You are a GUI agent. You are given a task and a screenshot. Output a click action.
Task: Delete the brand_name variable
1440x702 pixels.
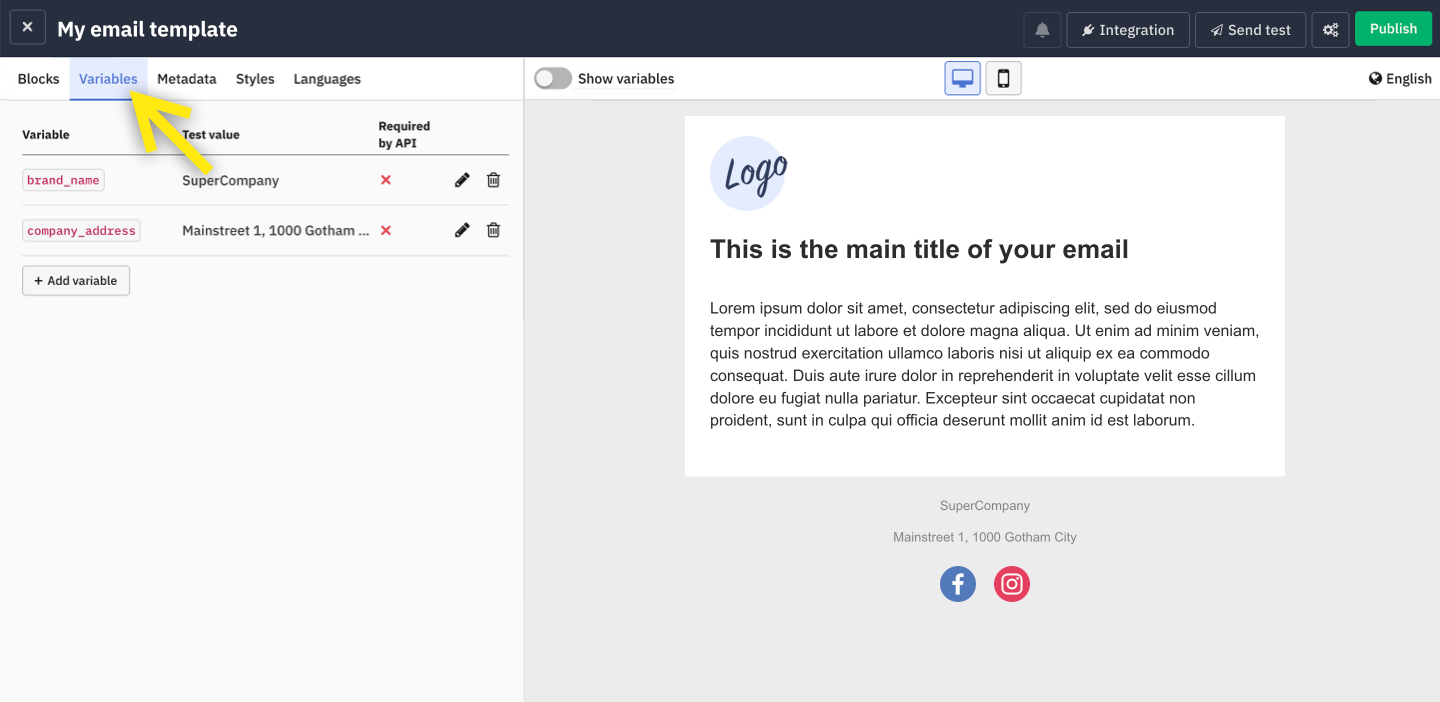coord(493,180)
